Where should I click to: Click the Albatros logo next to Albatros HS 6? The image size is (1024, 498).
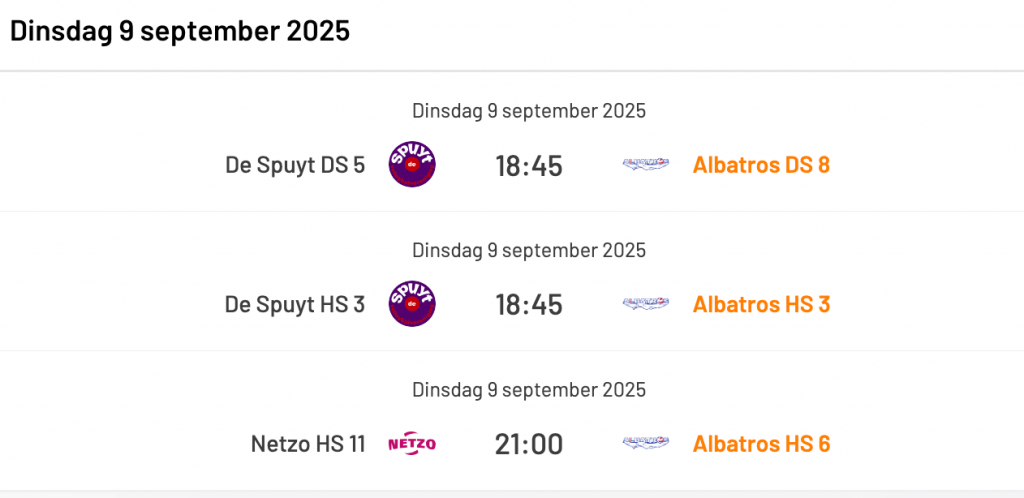(x=645, y=444)
